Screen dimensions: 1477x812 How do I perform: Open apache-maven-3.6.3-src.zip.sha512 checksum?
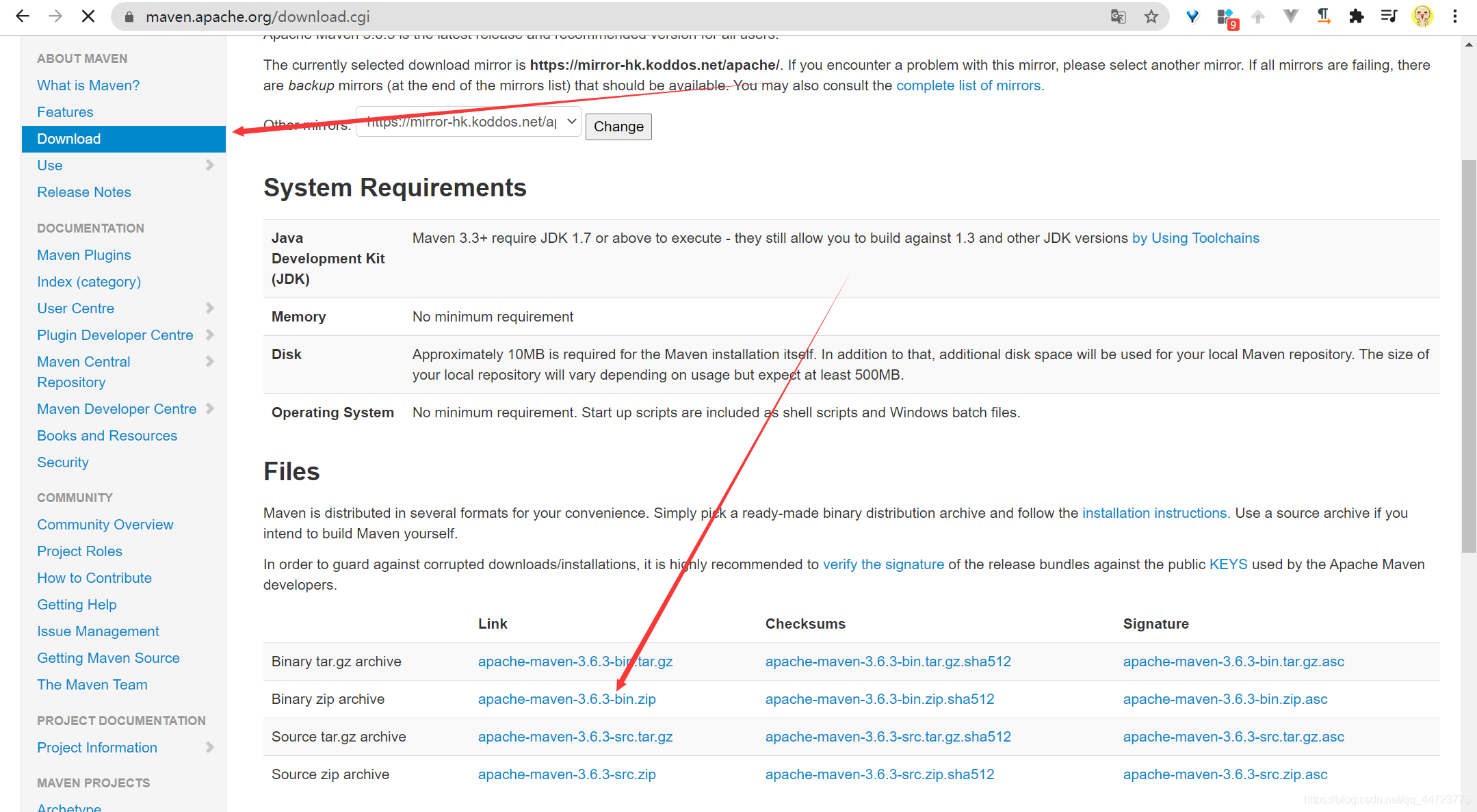[x=880, y=774]
